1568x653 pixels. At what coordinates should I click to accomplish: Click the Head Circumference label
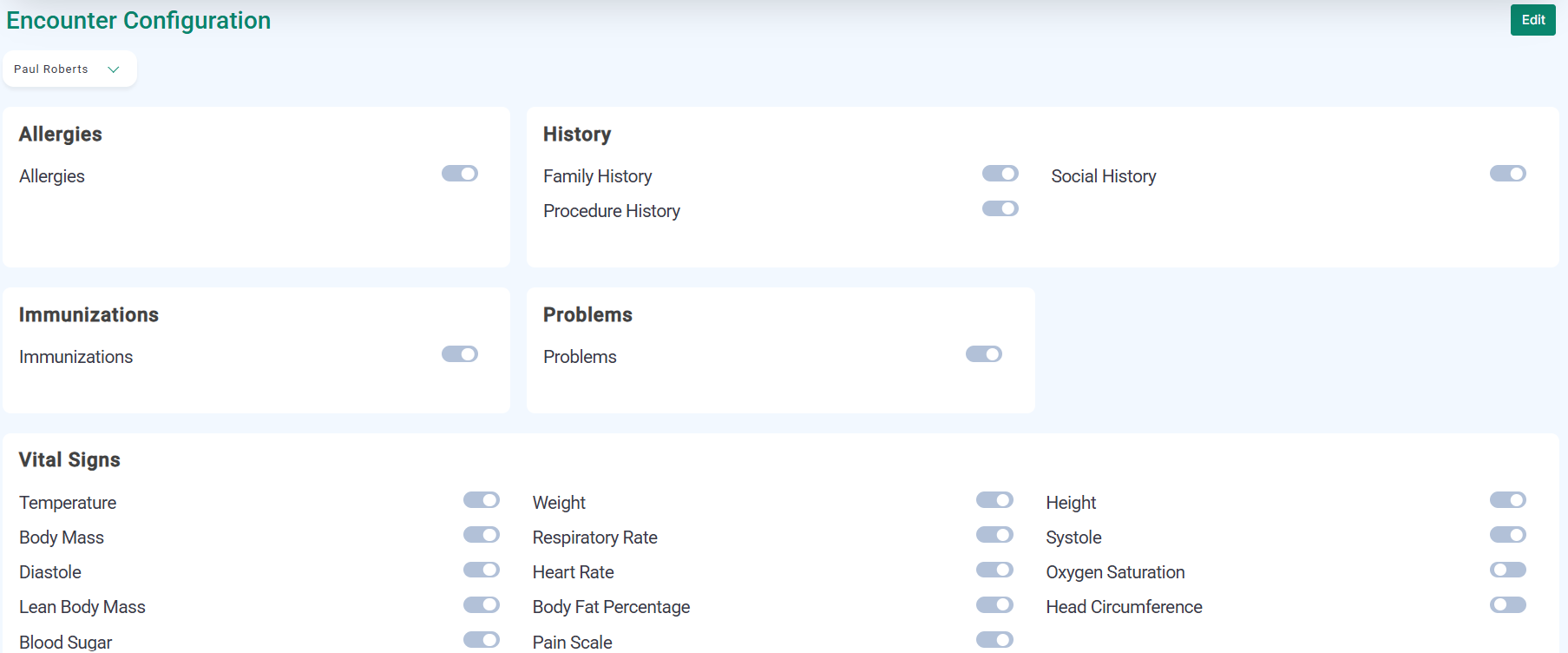tap(1124, 607)
